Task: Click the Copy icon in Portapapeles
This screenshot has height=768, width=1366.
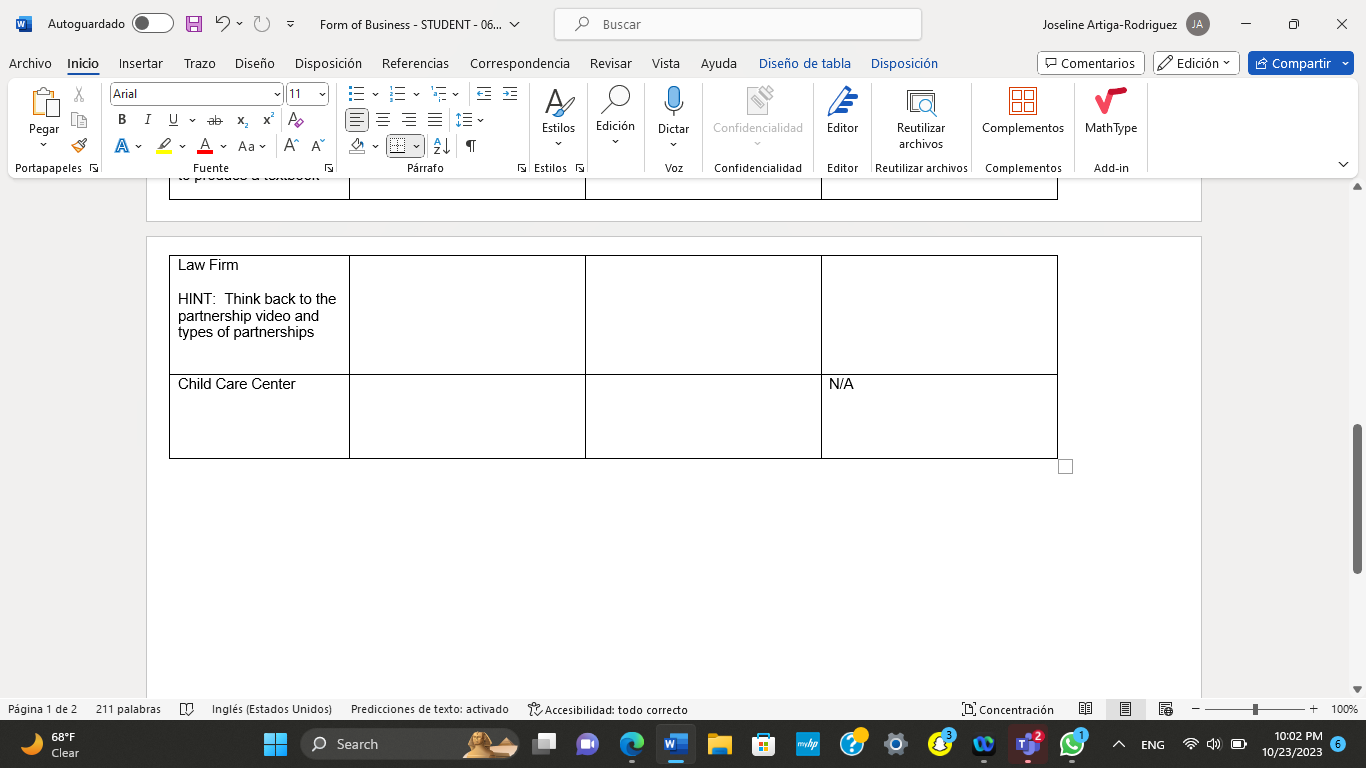Action: pyautogui.click(x=79, y=120)
